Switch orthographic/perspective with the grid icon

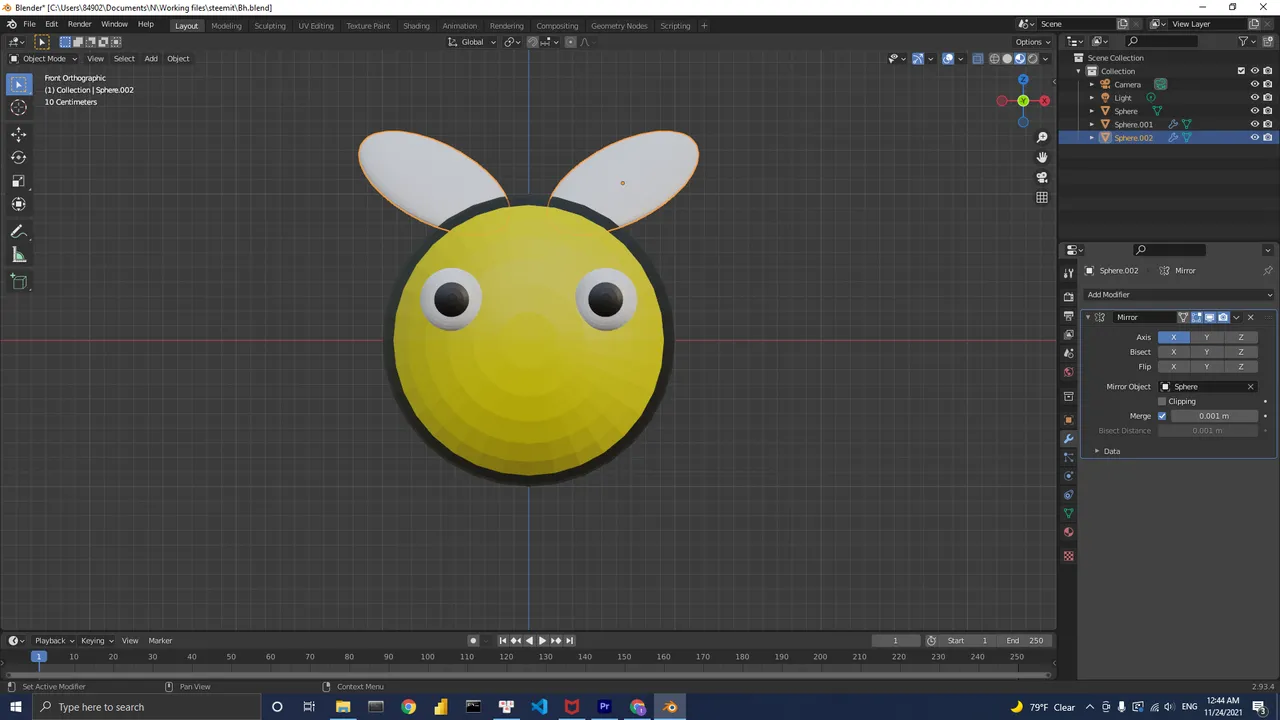point(1042,197)
